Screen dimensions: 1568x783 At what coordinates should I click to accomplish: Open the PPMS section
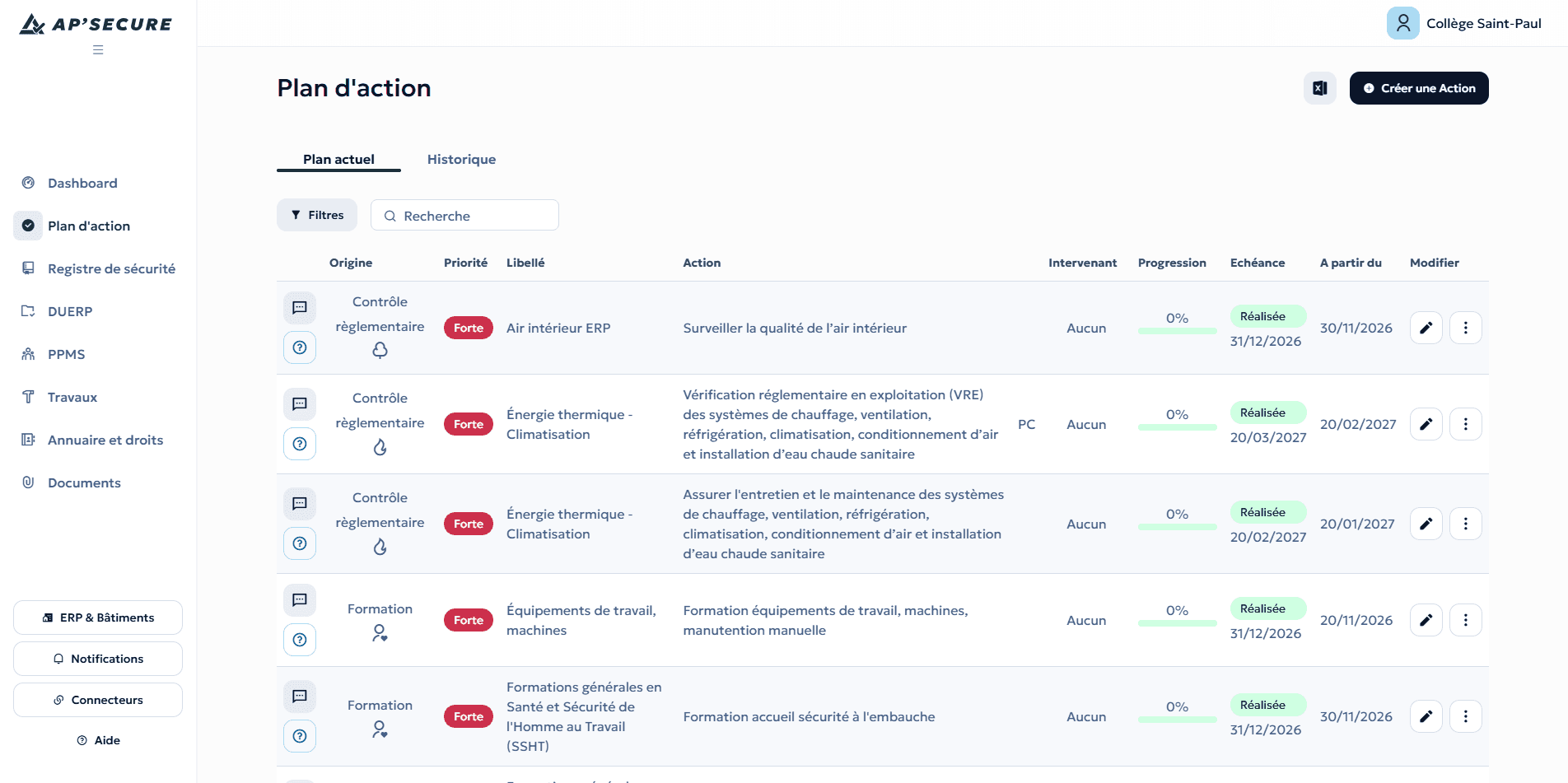click(66, 354)
